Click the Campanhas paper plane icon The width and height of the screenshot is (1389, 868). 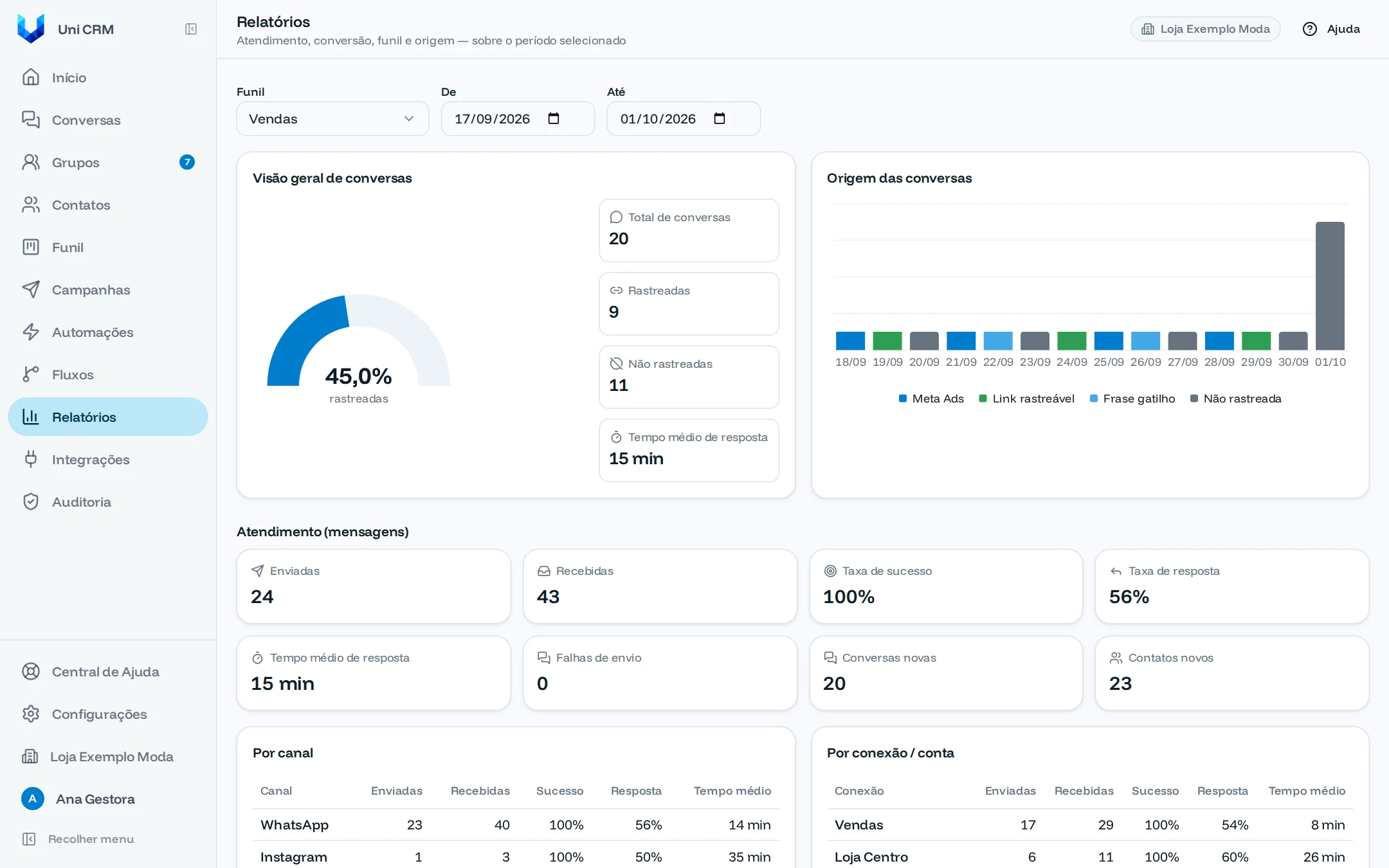click(31, 289)
